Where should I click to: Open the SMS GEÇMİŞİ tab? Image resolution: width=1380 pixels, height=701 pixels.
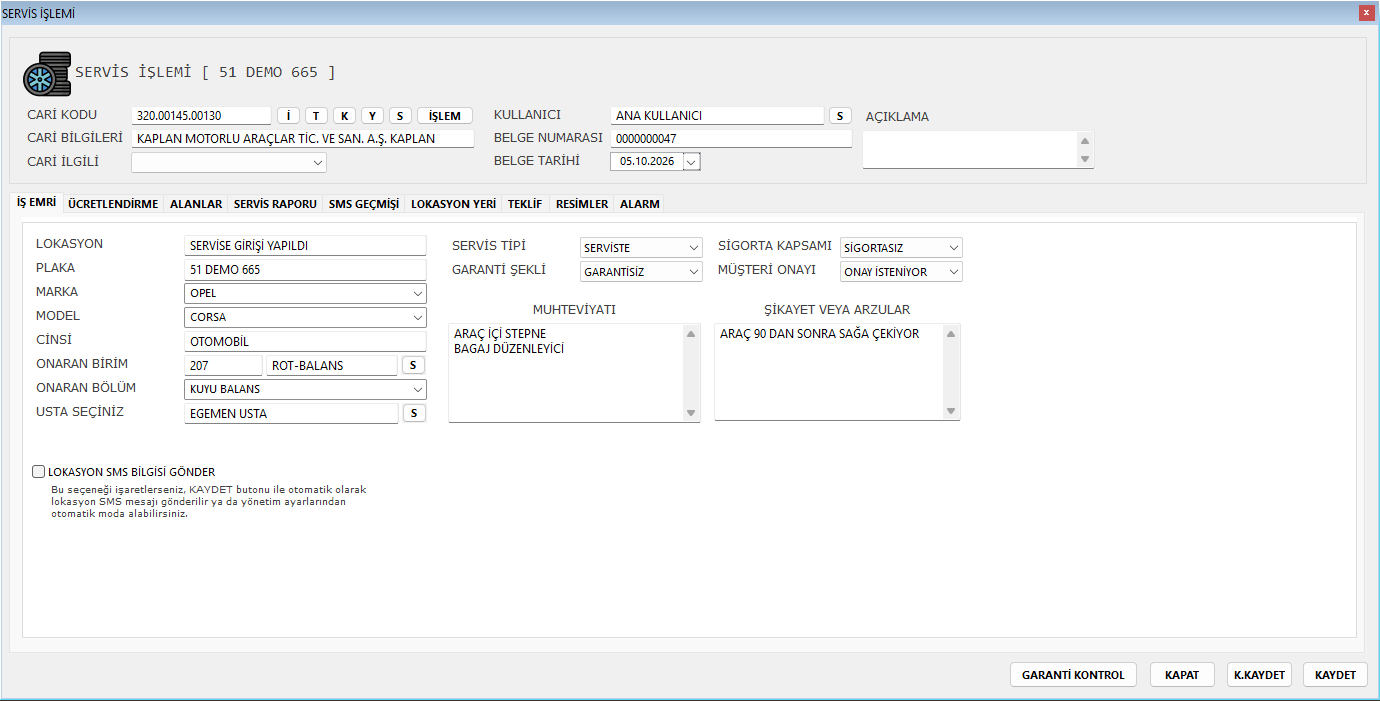[364, 204]
